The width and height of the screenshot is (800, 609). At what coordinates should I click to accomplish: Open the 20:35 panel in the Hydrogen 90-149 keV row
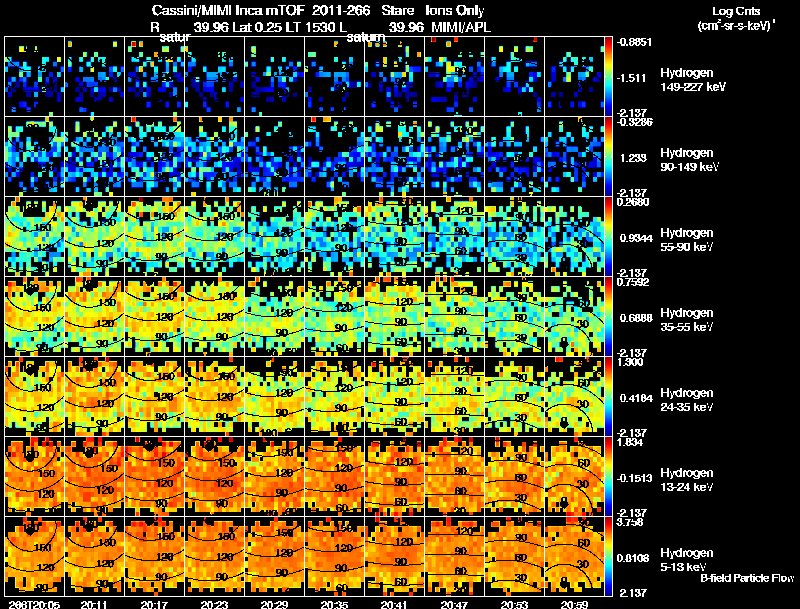tap(334, 157)
